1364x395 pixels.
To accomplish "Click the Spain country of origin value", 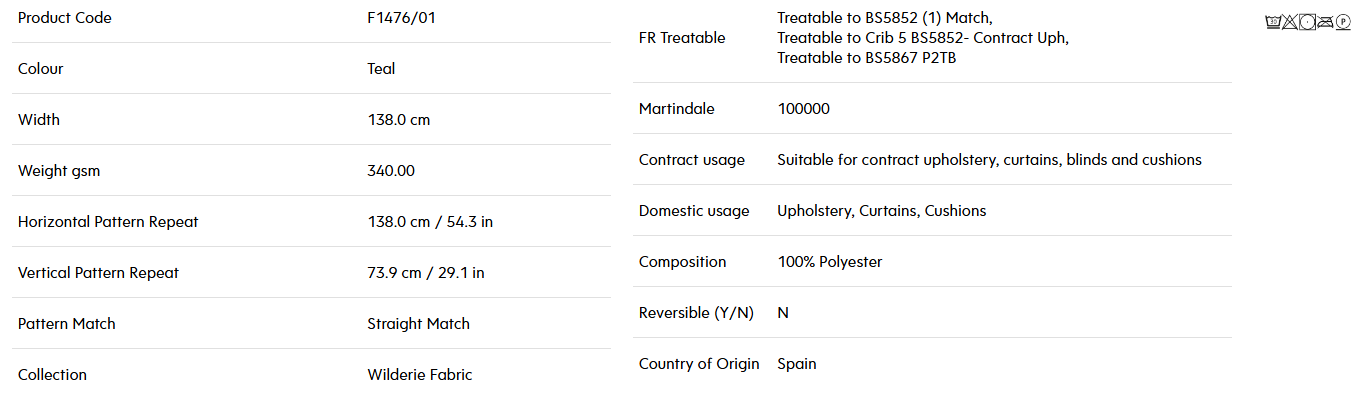I will (x=797, y=364).
